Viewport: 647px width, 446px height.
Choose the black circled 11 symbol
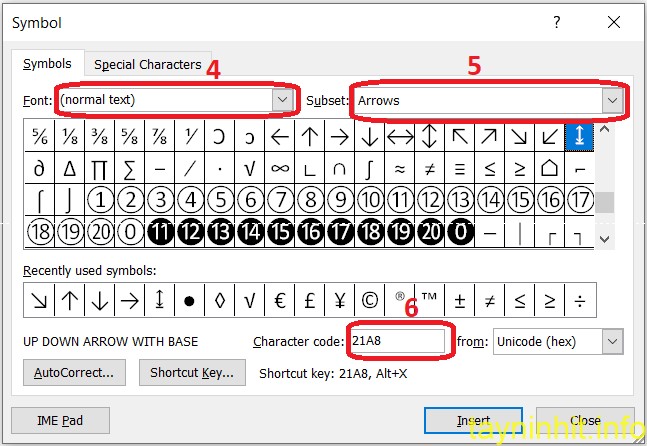pos(160,232)
